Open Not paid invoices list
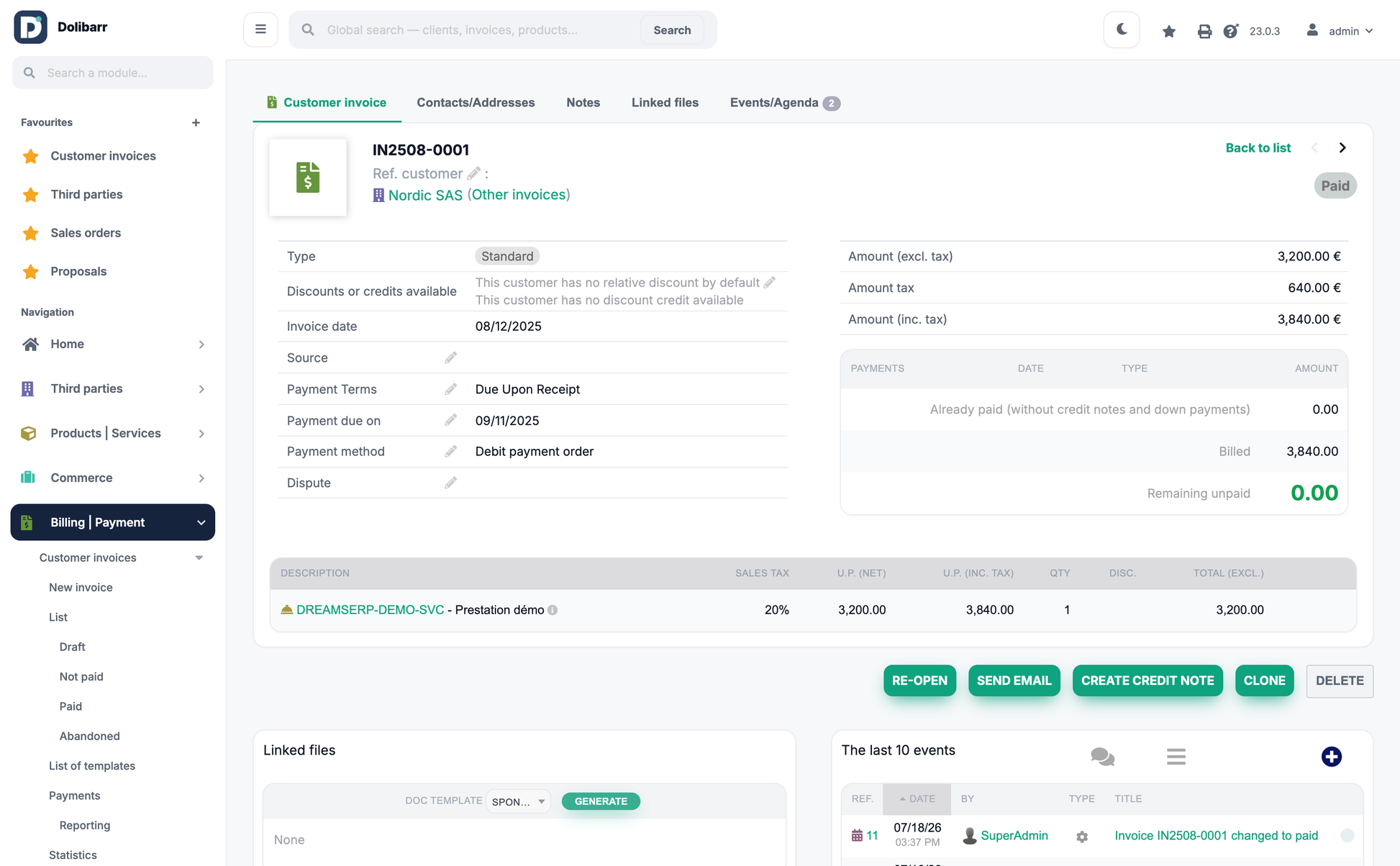Viewport: 1400px width, 866px height. pos(81,677)
